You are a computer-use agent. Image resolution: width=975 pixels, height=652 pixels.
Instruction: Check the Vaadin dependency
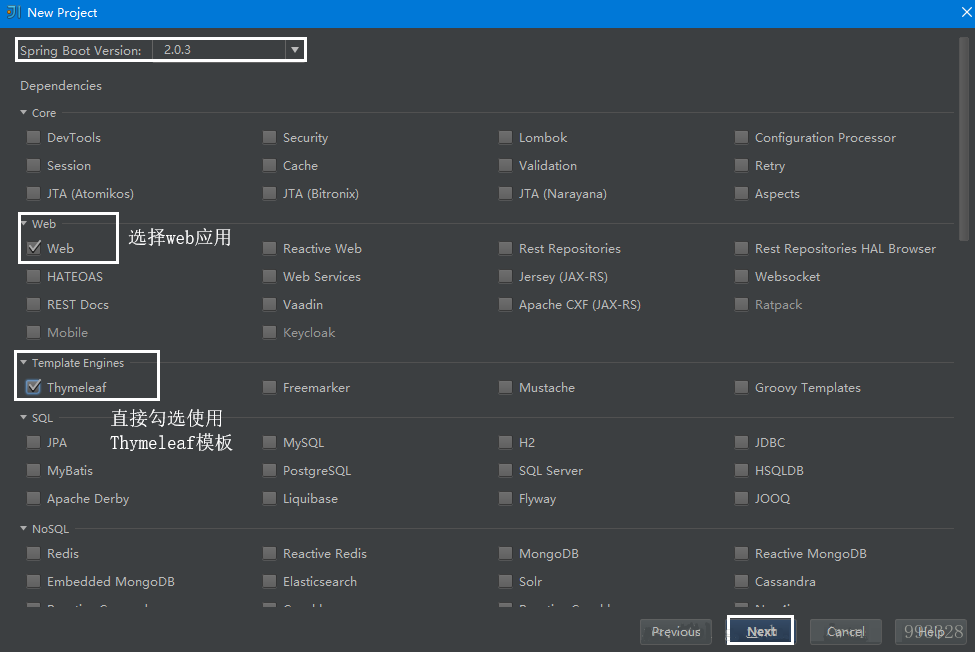pos(269,304)
